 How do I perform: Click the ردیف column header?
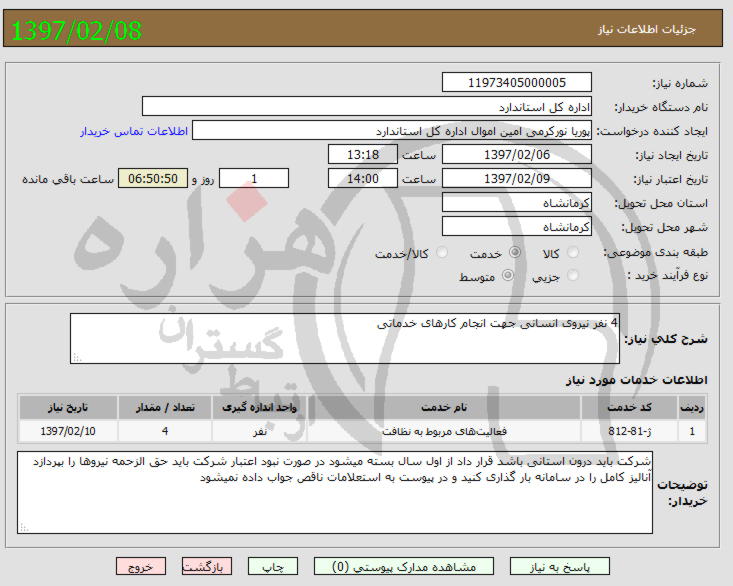692,407
